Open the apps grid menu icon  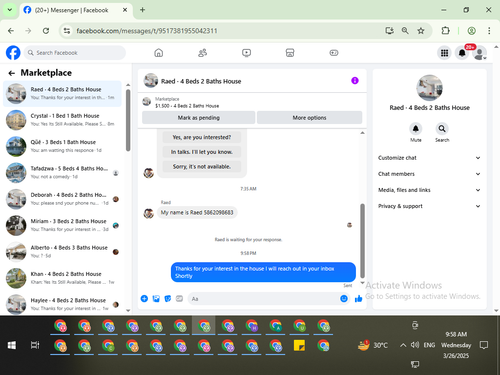444,53
